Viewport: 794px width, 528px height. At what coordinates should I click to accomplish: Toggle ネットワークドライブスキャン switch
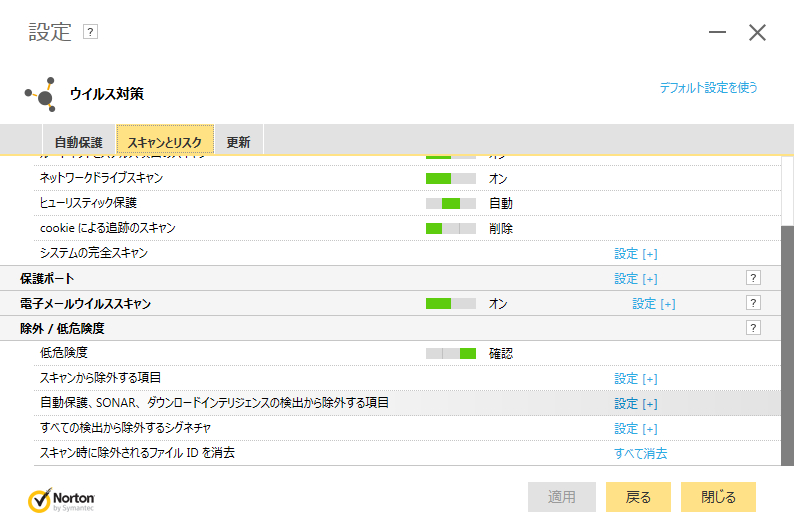pyautogui.click(x=450, y=178)
